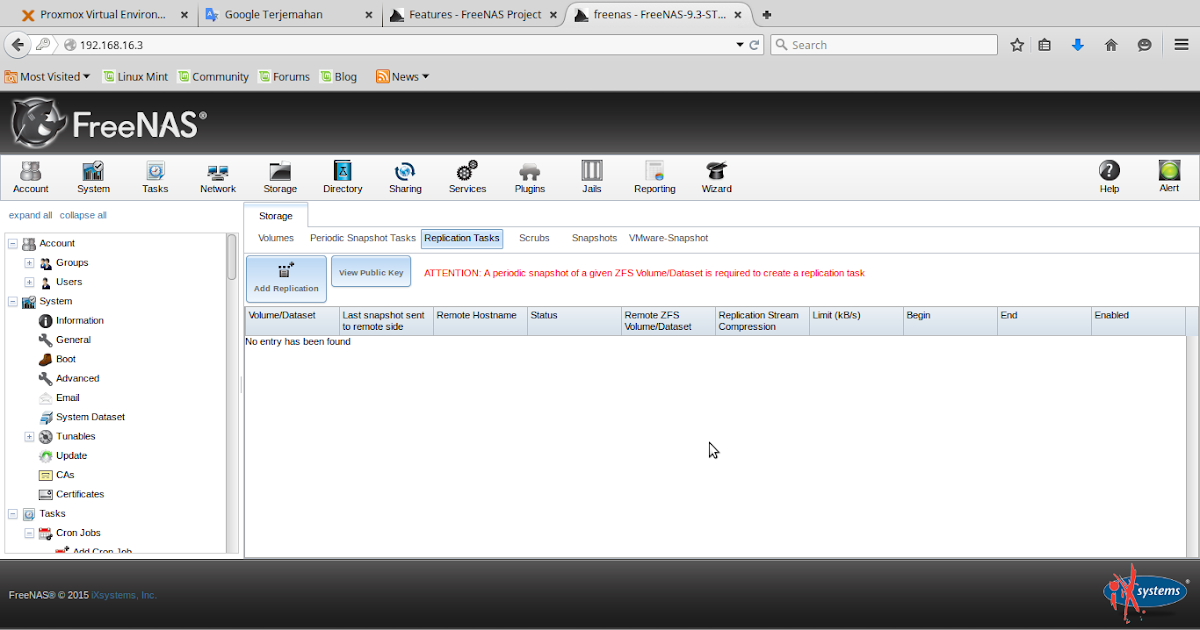Switch to the Snapshots tab

pos(594,238)
